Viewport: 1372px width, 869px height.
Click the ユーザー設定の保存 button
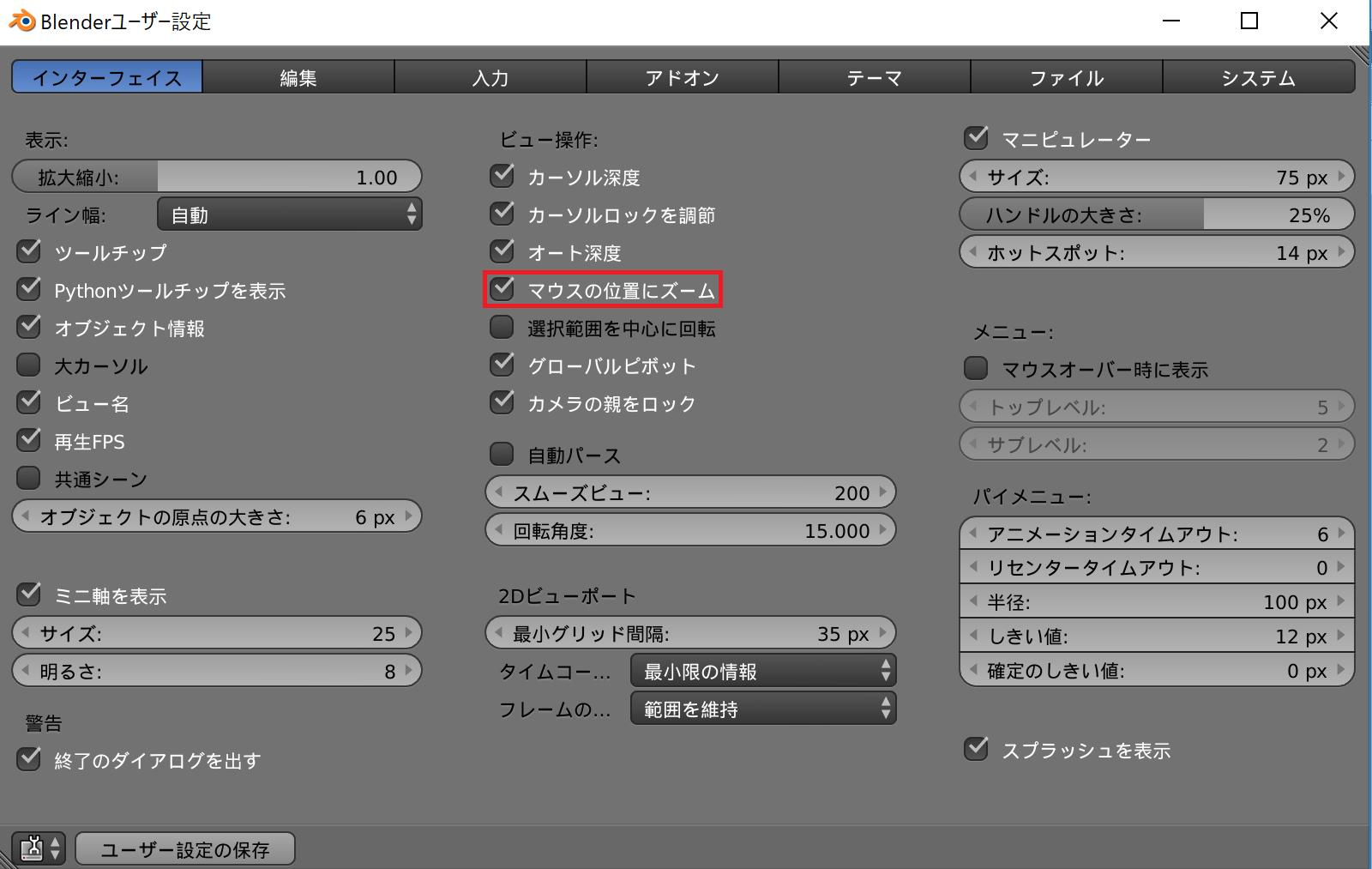coord(185,848)
